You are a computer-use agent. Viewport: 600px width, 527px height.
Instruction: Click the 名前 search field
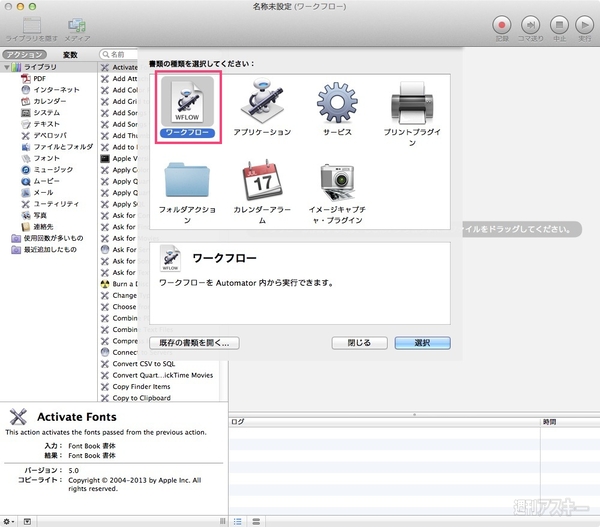pyautogui.click(x=119, y=54)
